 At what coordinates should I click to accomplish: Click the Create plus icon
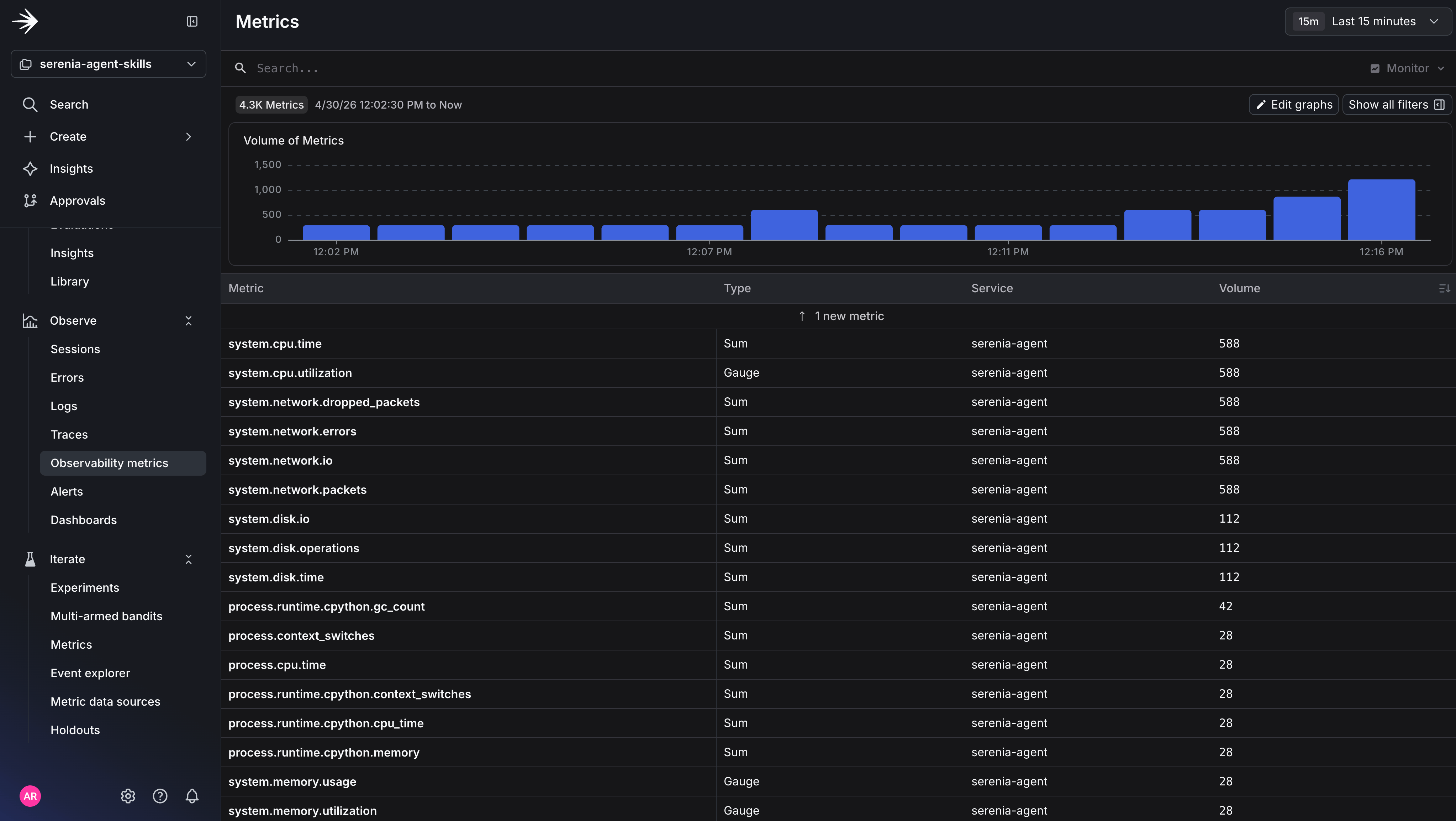click(x=30, y=137)
